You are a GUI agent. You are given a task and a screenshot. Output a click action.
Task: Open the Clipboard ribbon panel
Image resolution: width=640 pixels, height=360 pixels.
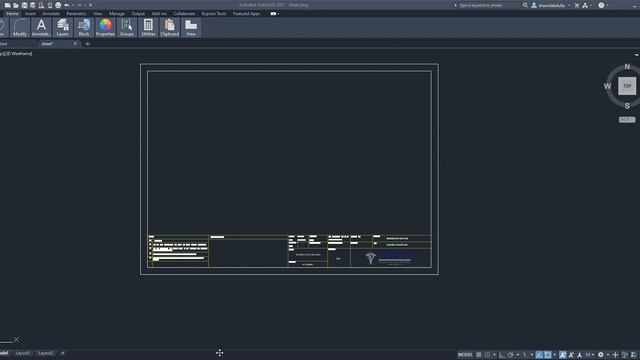pos(169,28)
